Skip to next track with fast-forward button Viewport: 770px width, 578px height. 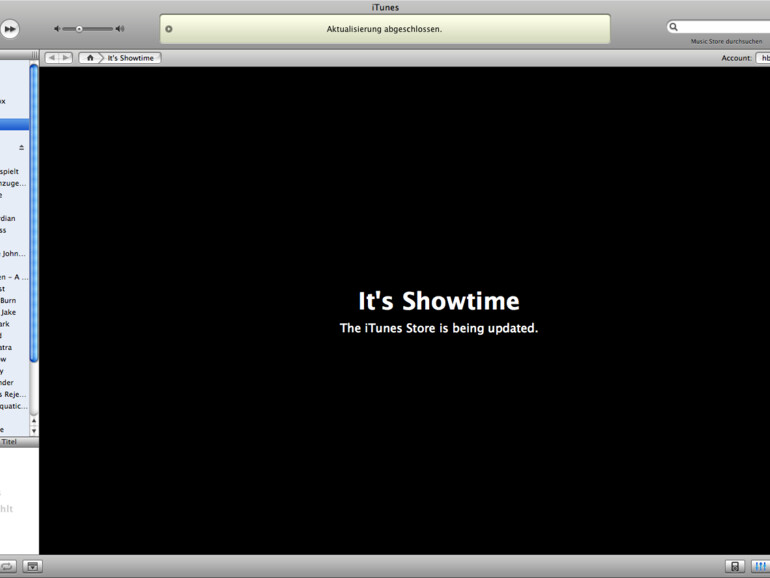(9, 29)
